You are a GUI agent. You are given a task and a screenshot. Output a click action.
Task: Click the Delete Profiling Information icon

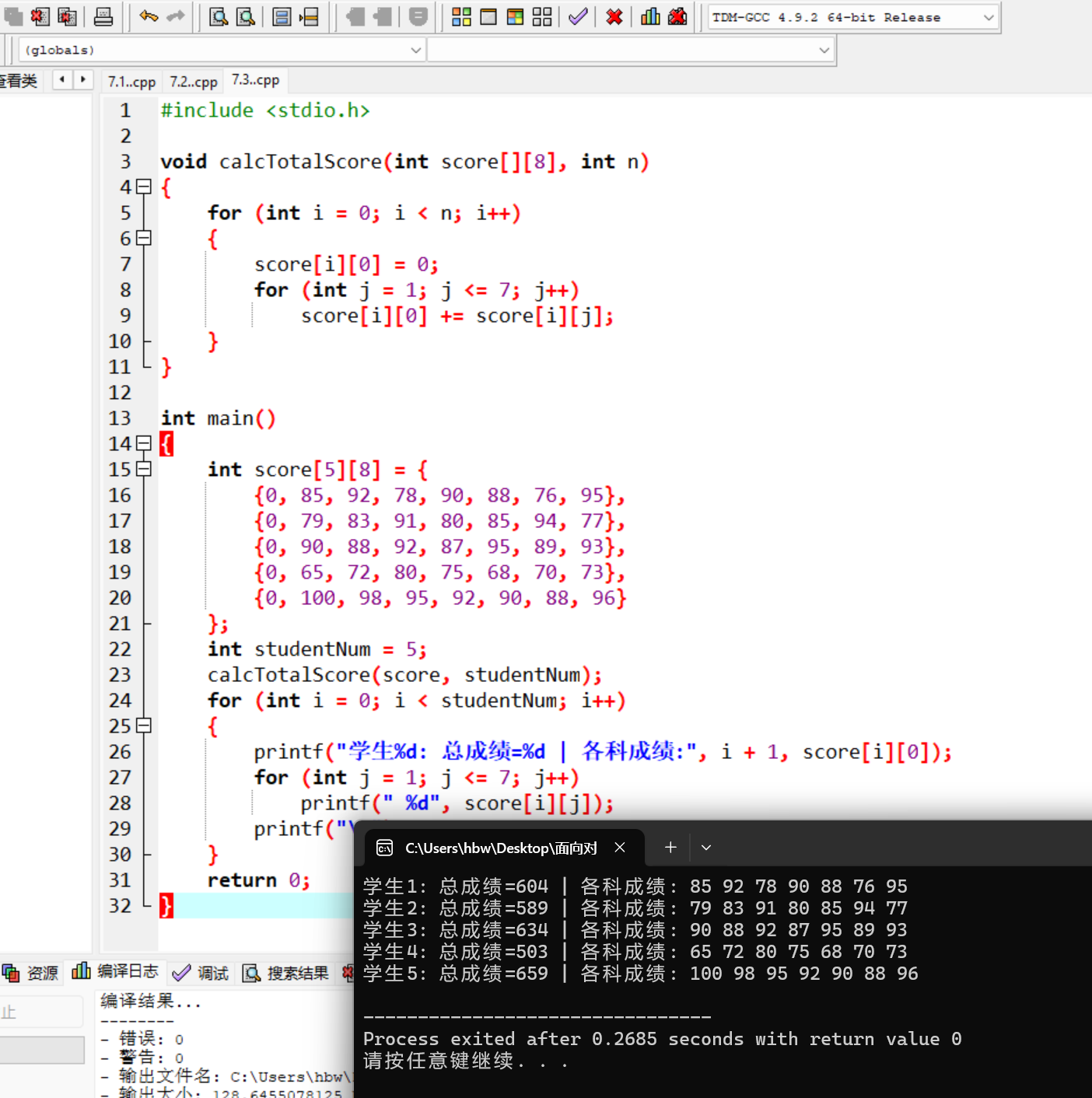(x=677, y=16)
